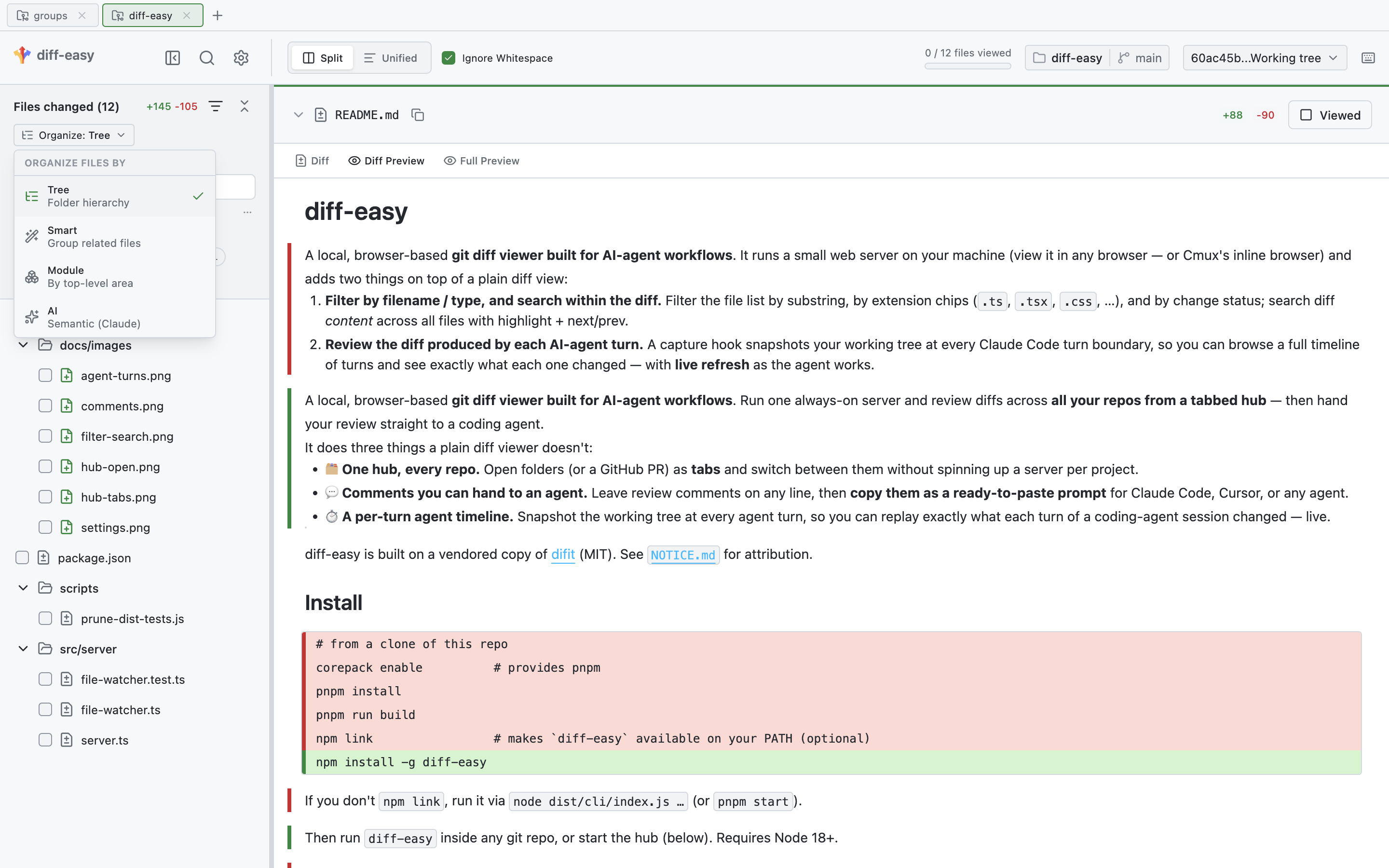Viewport: 1389px width, 868px height.
Task: Open the Organize: Tree dropdown
Action: (74, 135)
